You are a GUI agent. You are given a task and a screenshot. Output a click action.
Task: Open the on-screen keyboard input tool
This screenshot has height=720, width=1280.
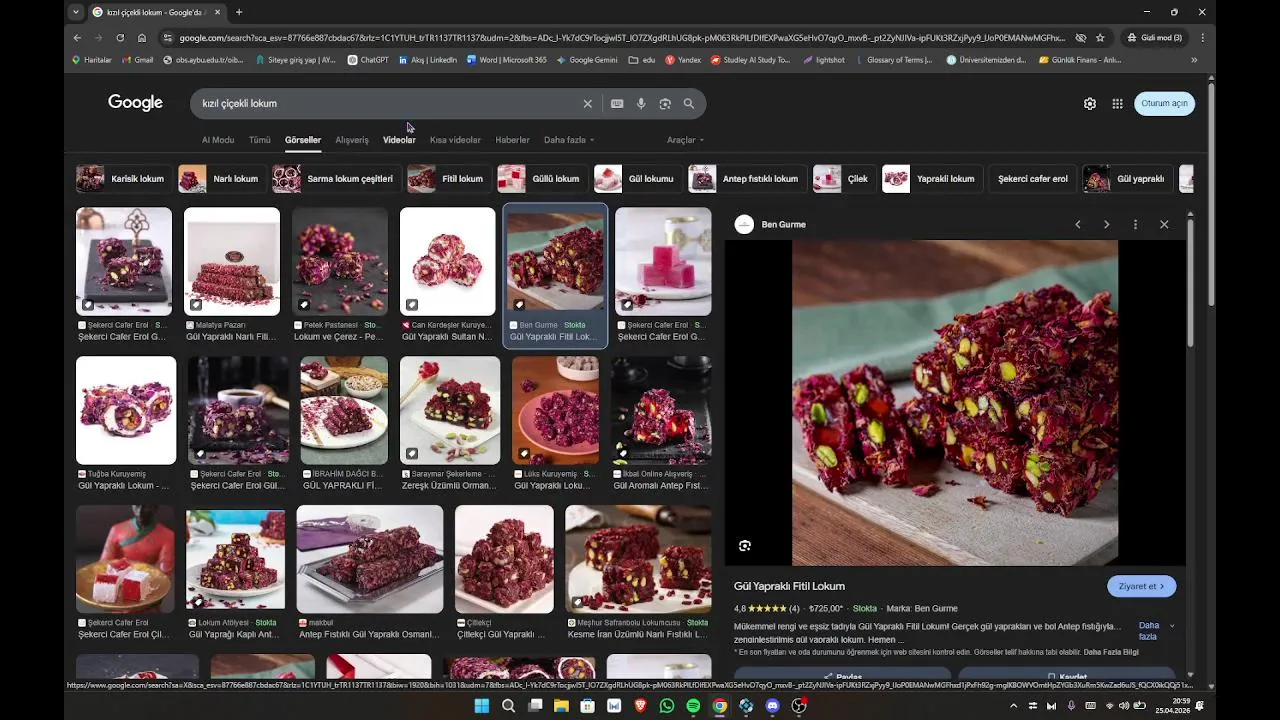pos(617,104)
